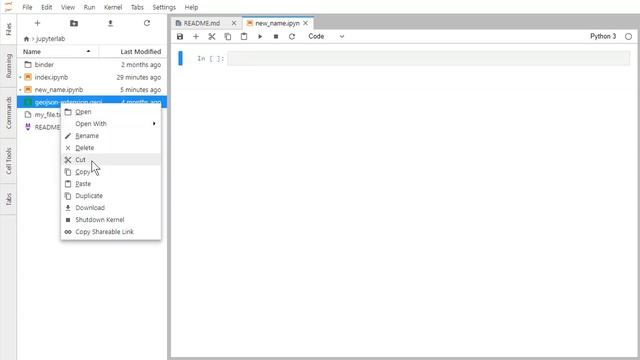Open the Run menu
The width and height of the screenshot is (640, 360).
[x=89, y=7]
